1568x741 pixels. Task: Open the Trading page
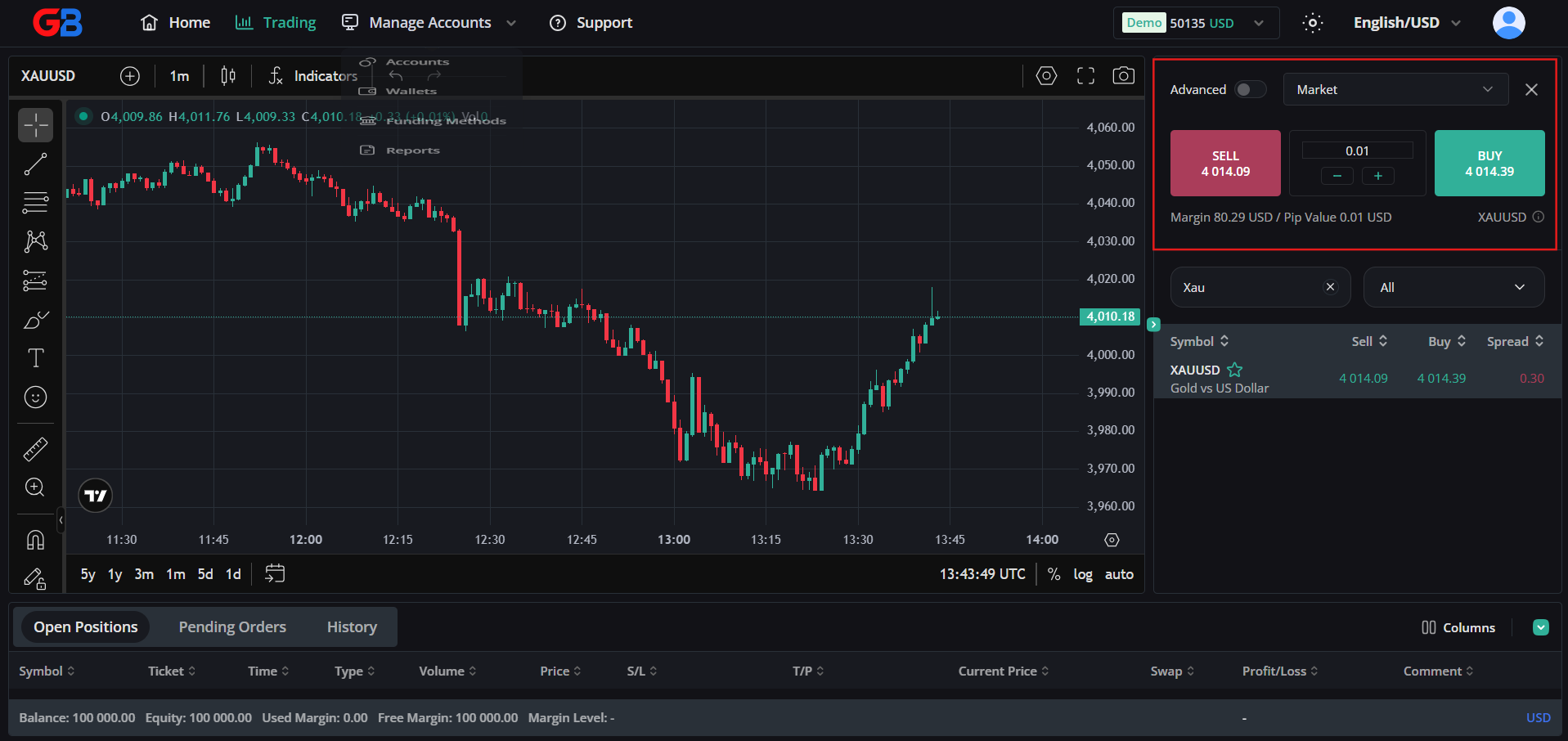[x=276, y=23]
